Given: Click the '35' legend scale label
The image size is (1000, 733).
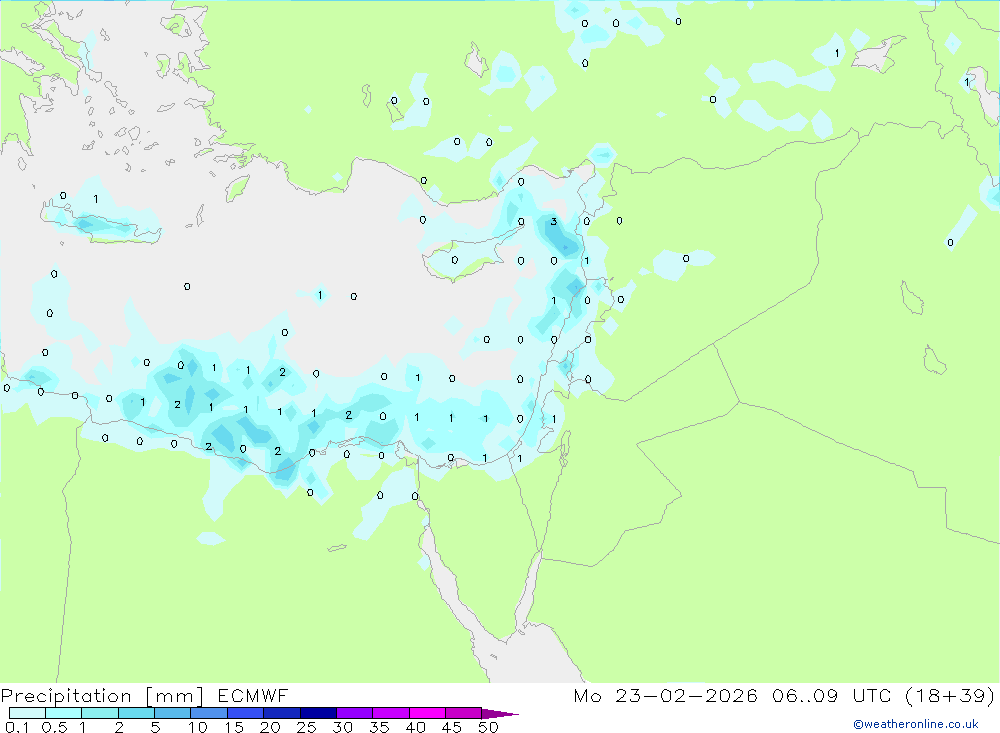Looking at the screenshot, I should pos(379,727).
